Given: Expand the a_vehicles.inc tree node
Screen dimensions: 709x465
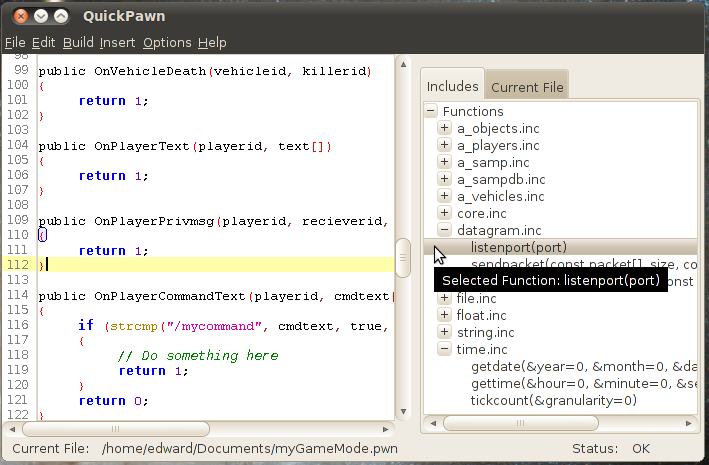Looking at the screenshot, I should [445, 197].
